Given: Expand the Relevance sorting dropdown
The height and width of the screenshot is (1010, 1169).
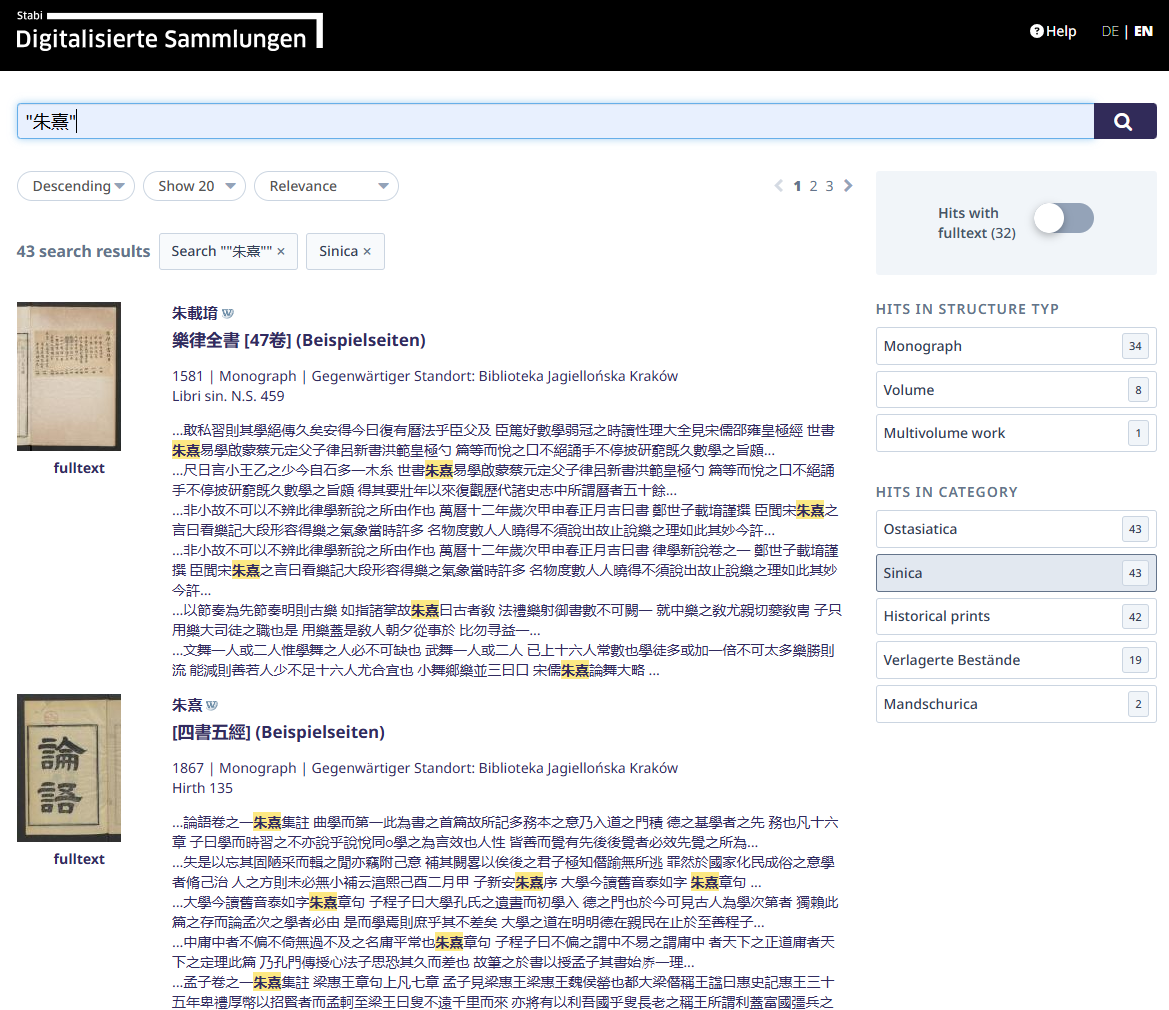Looking at the screenshot, I should (326, 186).
